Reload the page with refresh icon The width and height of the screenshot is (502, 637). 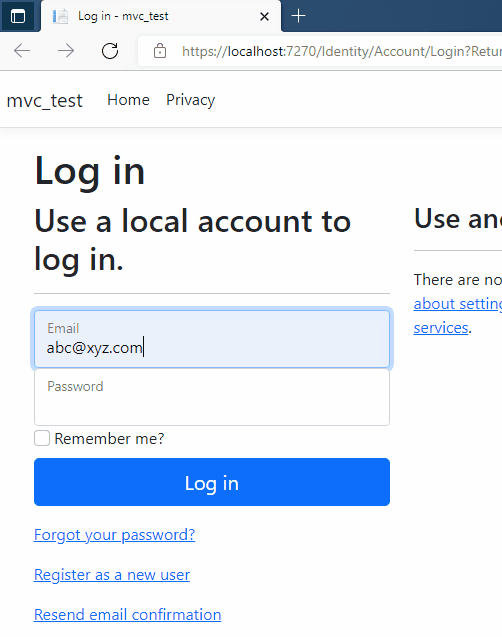click(x=110, y=51)
